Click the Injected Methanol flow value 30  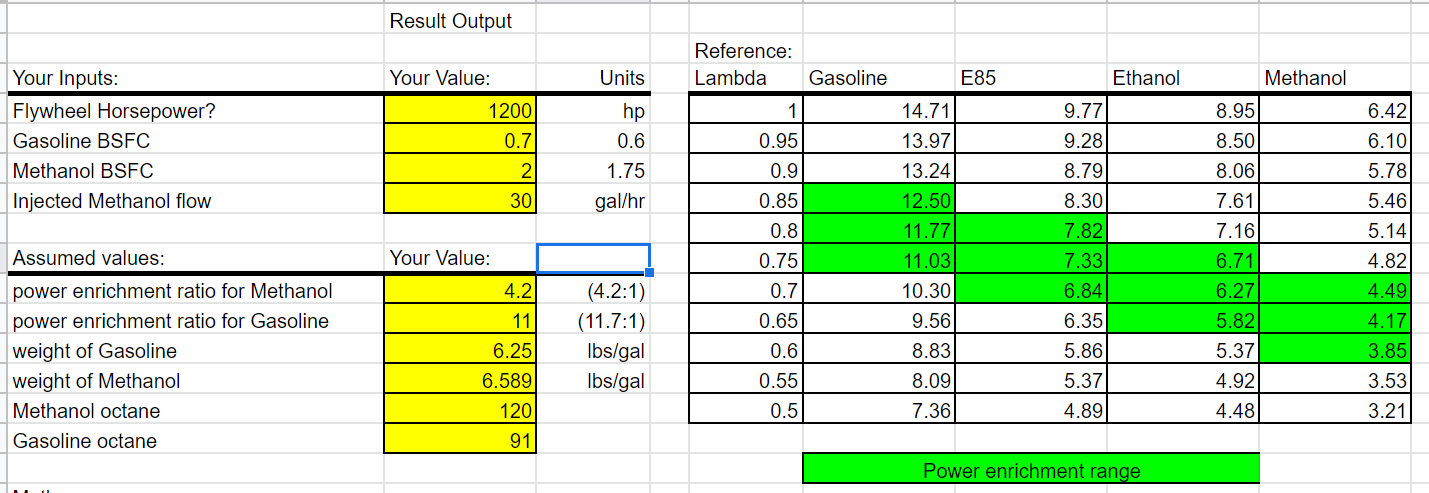pos(461,200)
